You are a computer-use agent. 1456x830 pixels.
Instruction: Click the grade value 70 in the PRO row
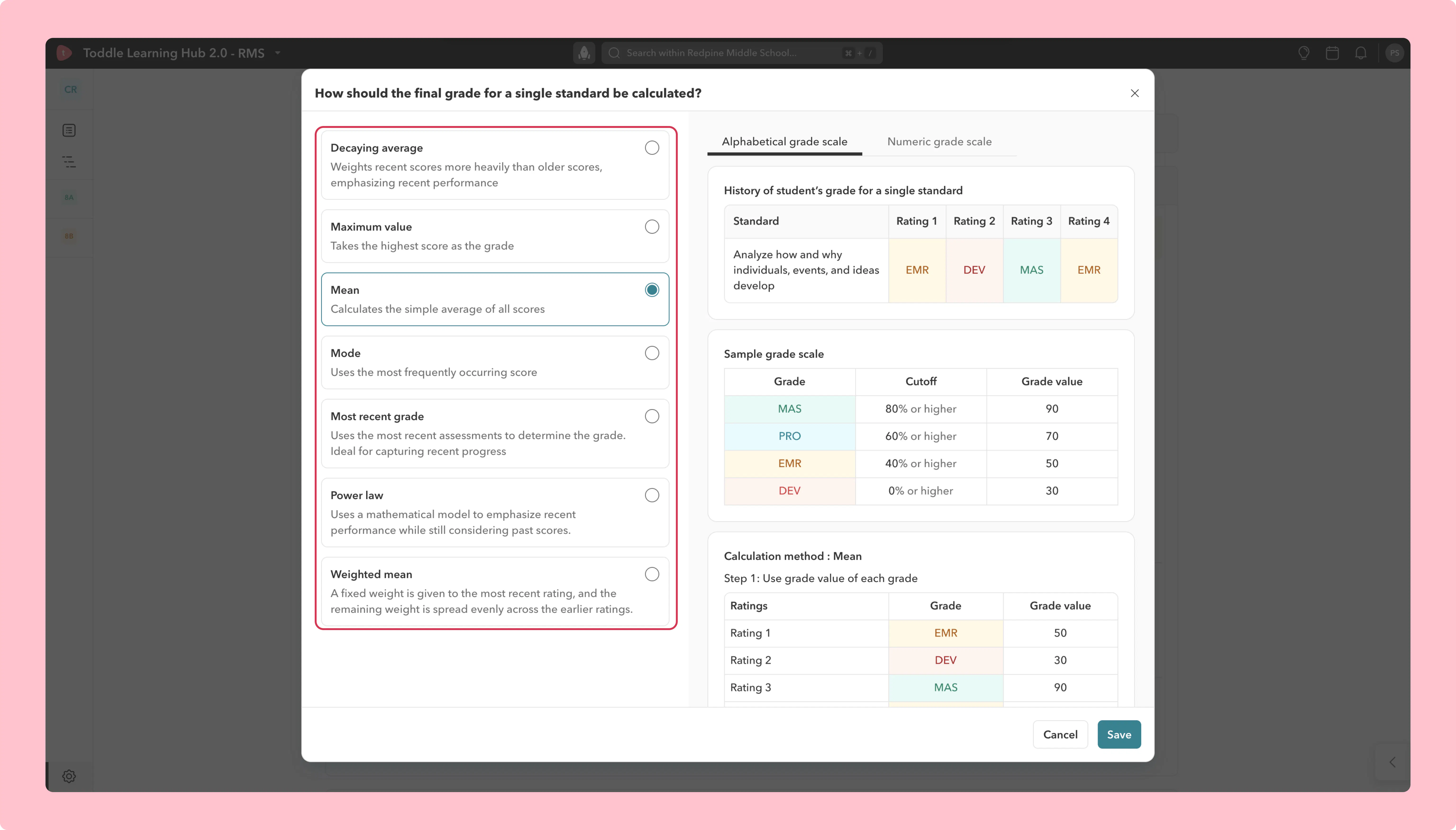[1052, 436]
